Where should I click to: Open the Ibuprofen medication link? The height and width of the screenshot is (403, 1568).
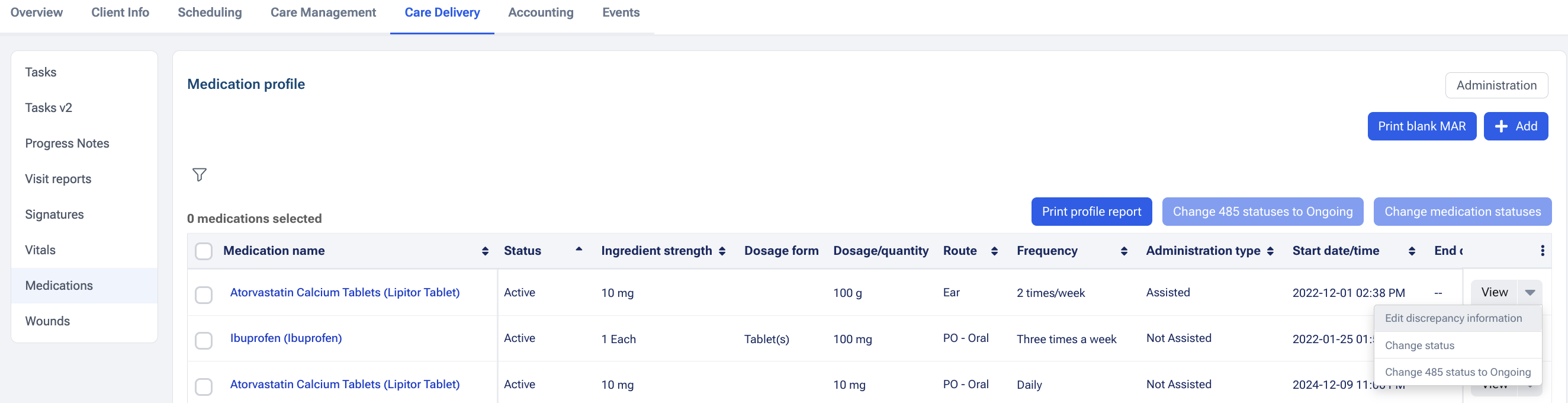(285, 338)
